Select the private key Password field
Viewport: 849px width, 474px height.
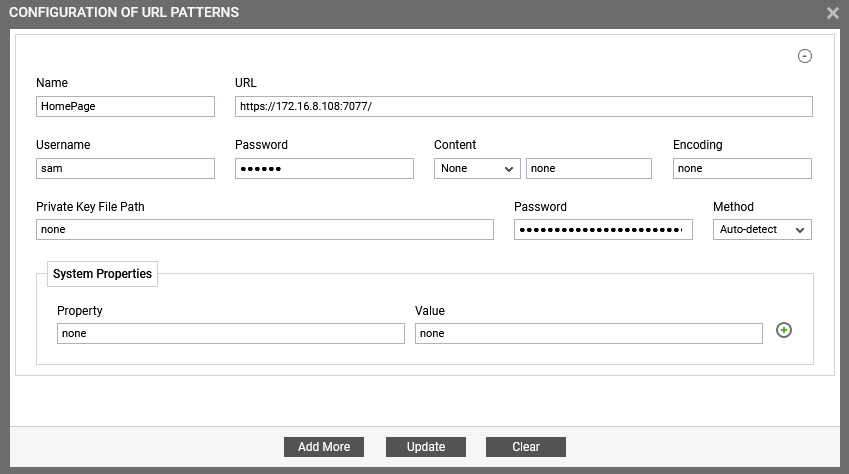tap(603, 230)
